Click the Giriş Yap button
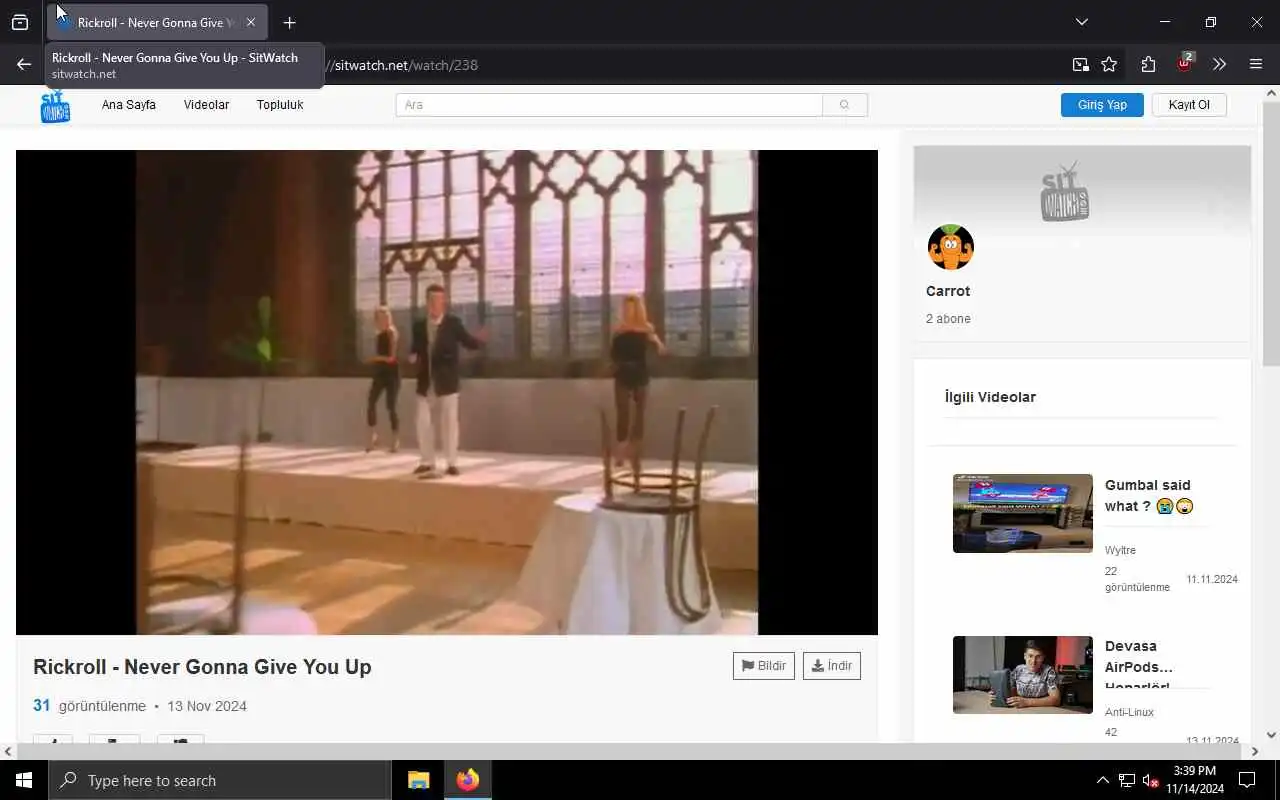This screenshot has height=800, width=1280. (1102, 105)
